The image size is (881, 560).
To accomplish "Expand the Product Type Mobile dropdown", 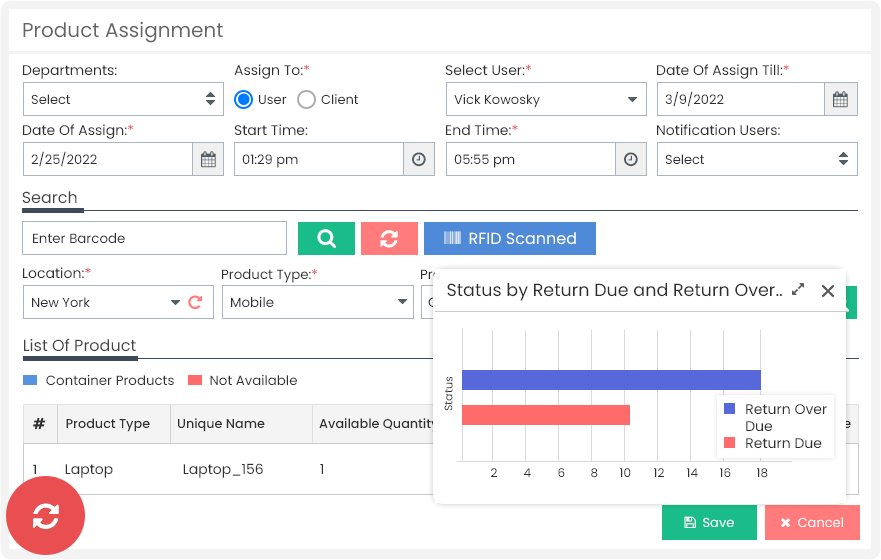I will click(x=318, y=302).
